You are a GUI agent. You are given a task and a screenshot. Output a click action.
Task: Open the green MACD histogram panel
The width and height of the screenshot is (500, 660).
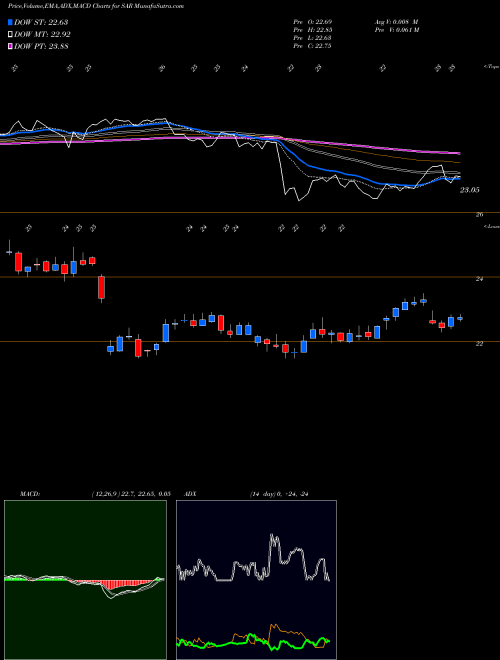click(85, 580)
